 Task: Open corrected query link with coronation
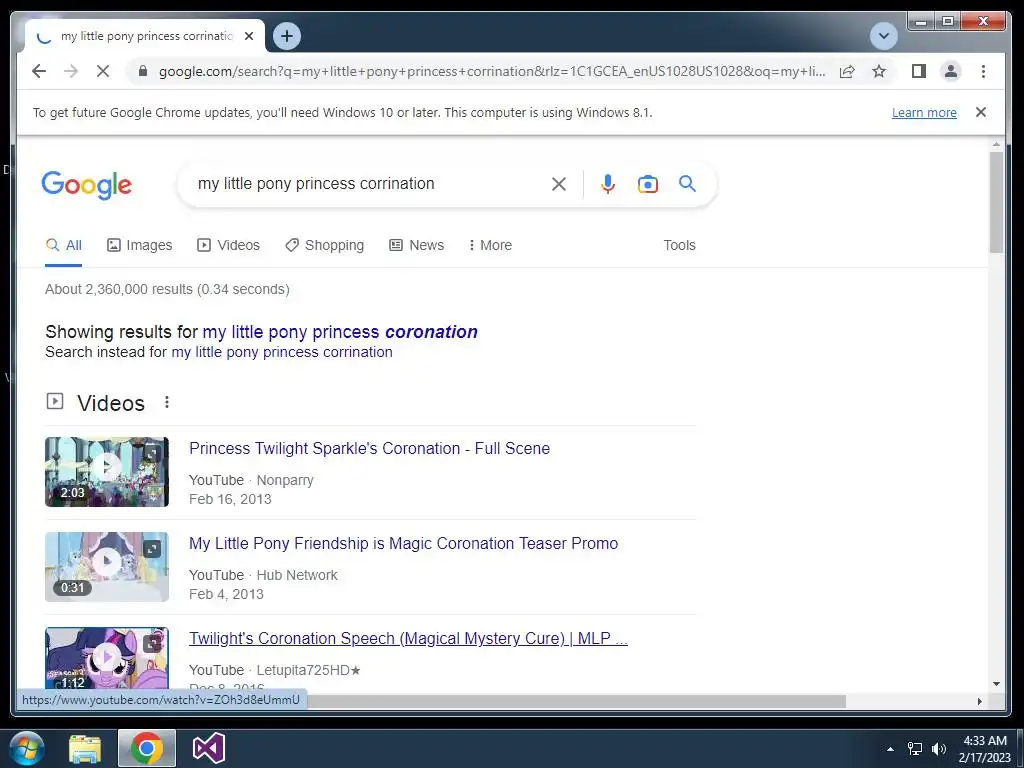coord(340,332)
